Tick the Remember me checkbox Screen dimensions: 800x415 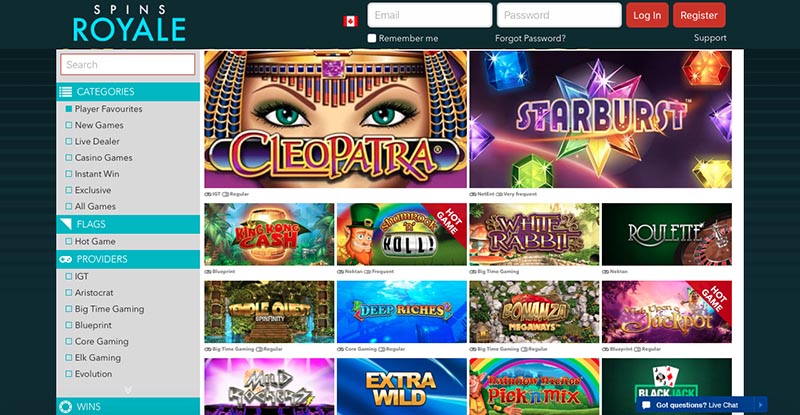[x=372, y=38]
